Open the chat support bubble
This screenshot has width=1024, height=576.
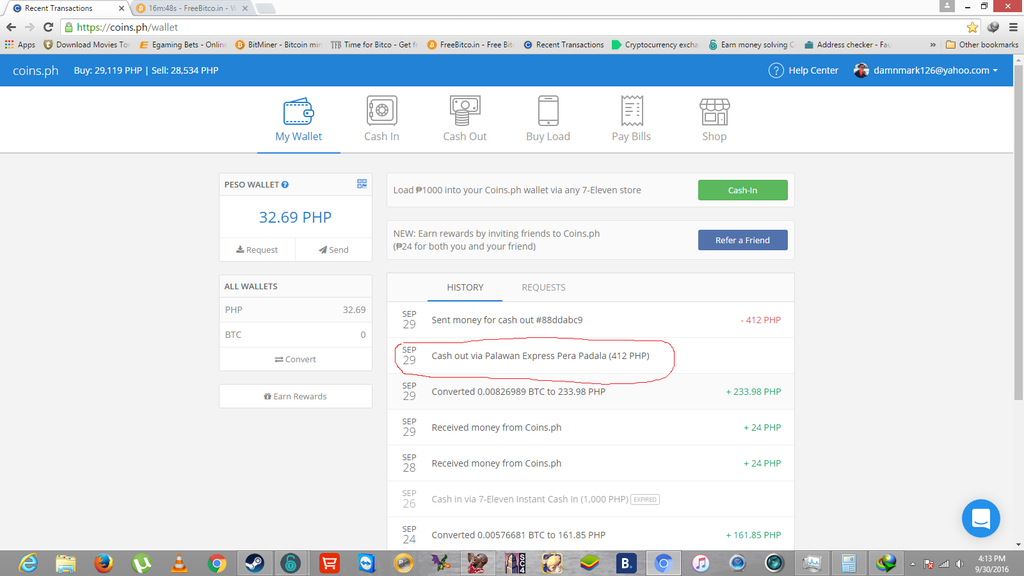[x=980, y=518]
